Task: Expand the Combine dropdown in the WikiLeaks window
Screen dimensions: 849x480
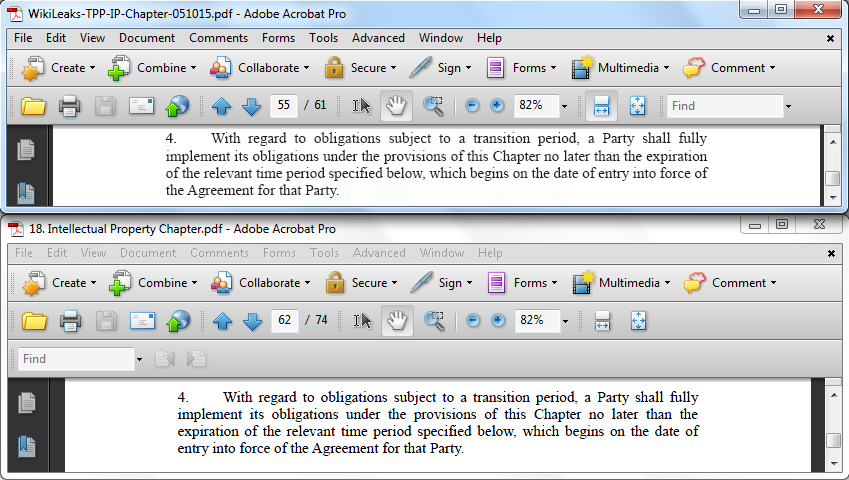Action: (x=193, y=68)
